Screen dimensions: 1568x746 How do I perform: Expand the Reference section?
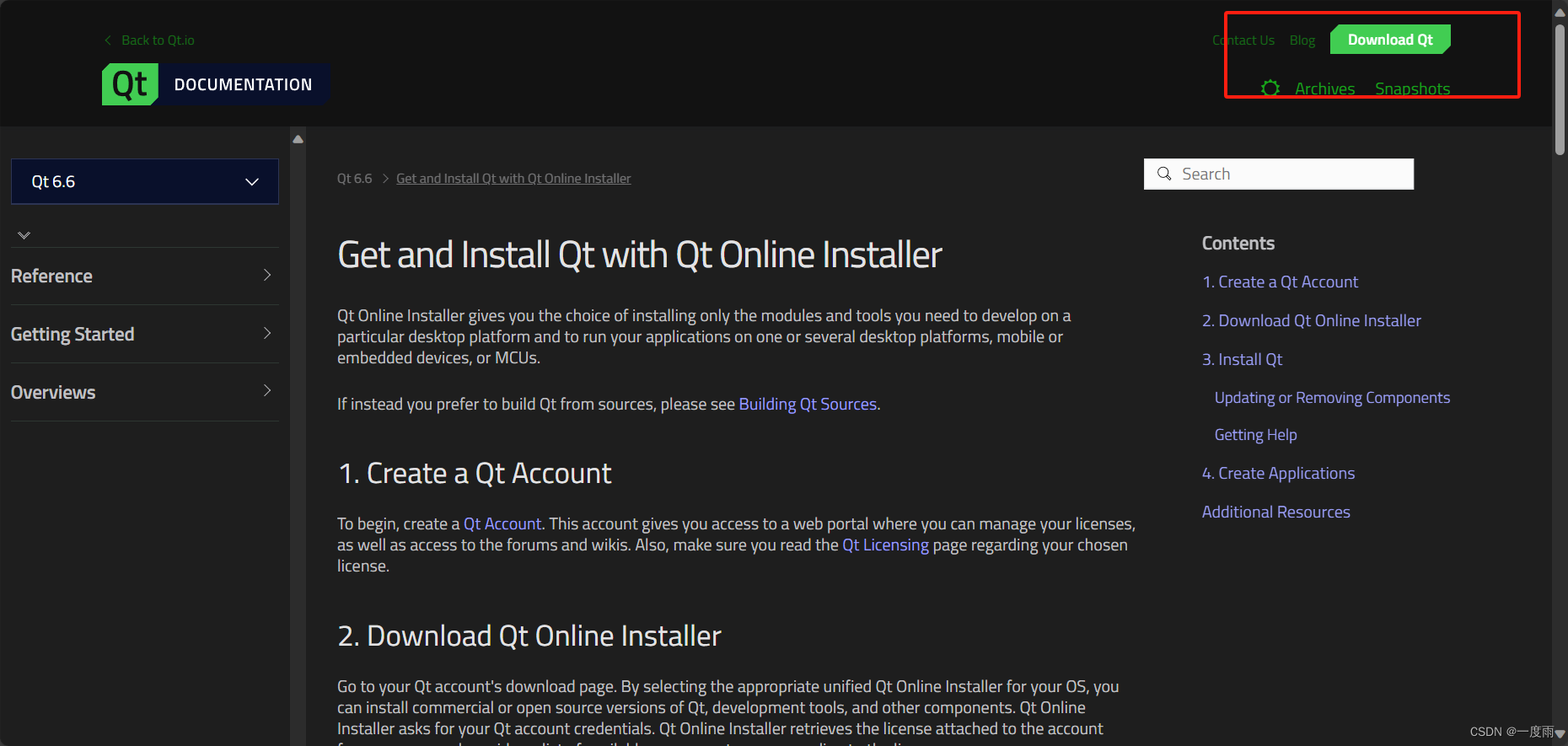point(145,276)
